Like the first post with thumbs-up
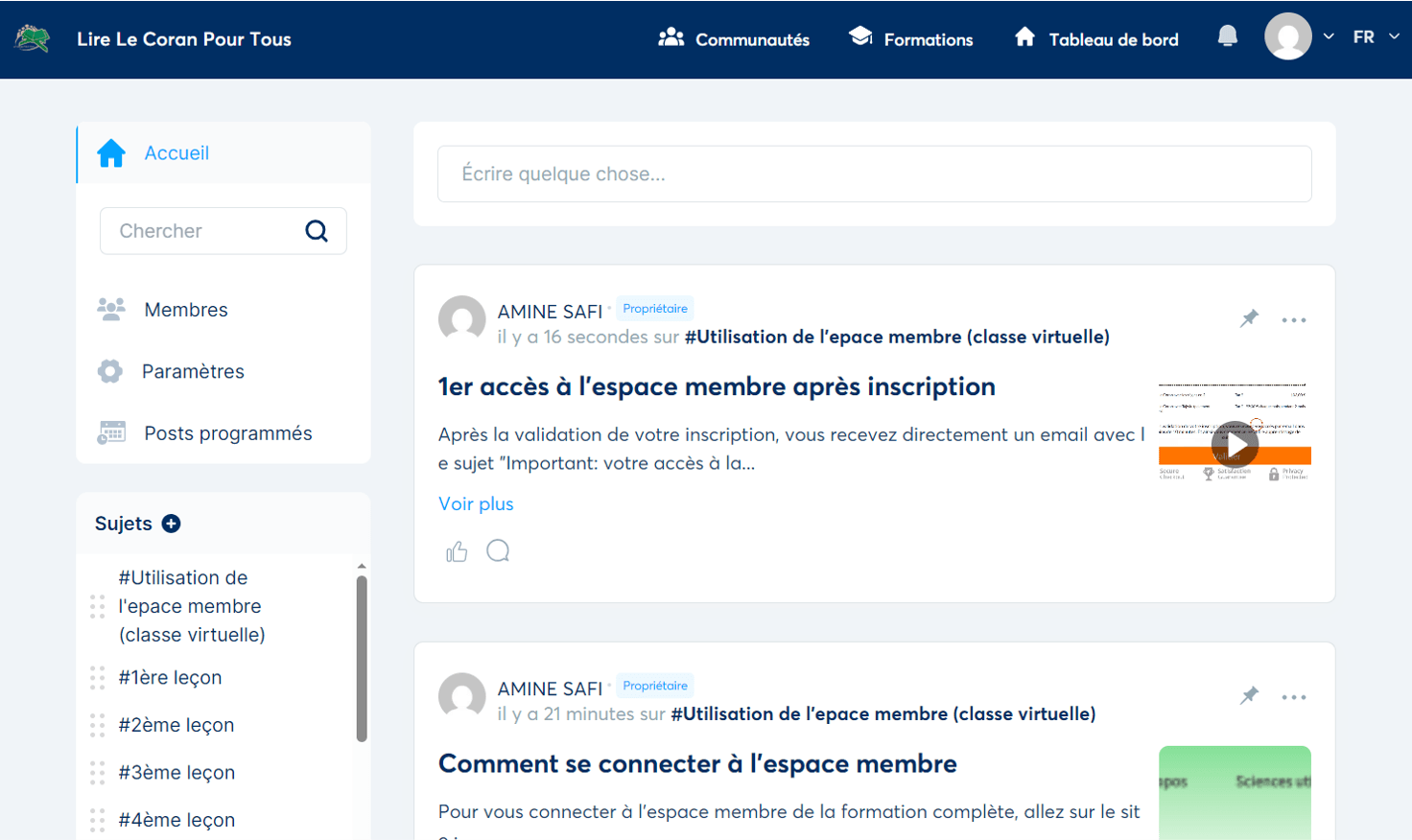 pos(457,551)
